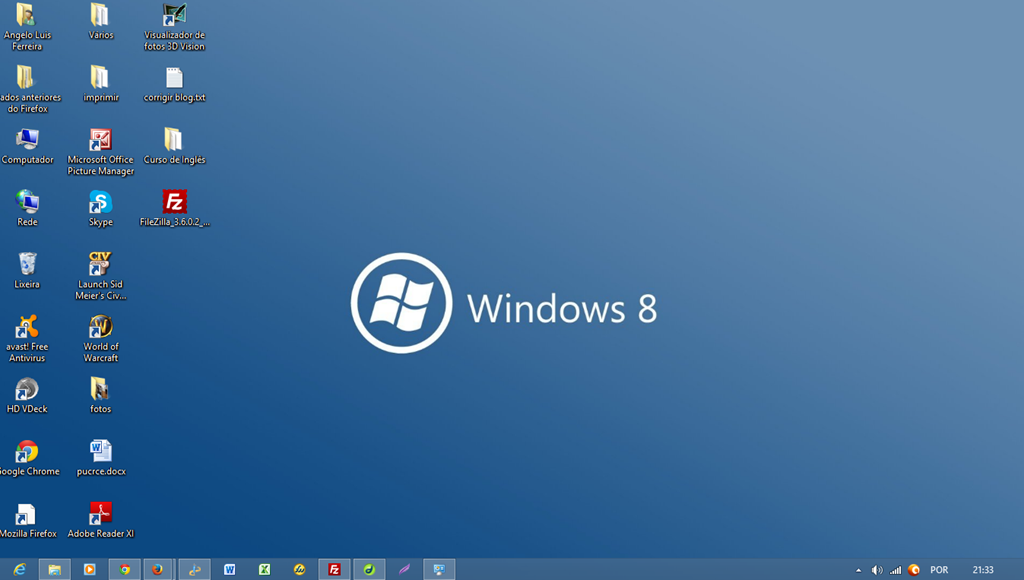Launch Visualizador de fotos 3D Vision shortcut
This screenshot has width=1024, height=580.
click(174, 26)
